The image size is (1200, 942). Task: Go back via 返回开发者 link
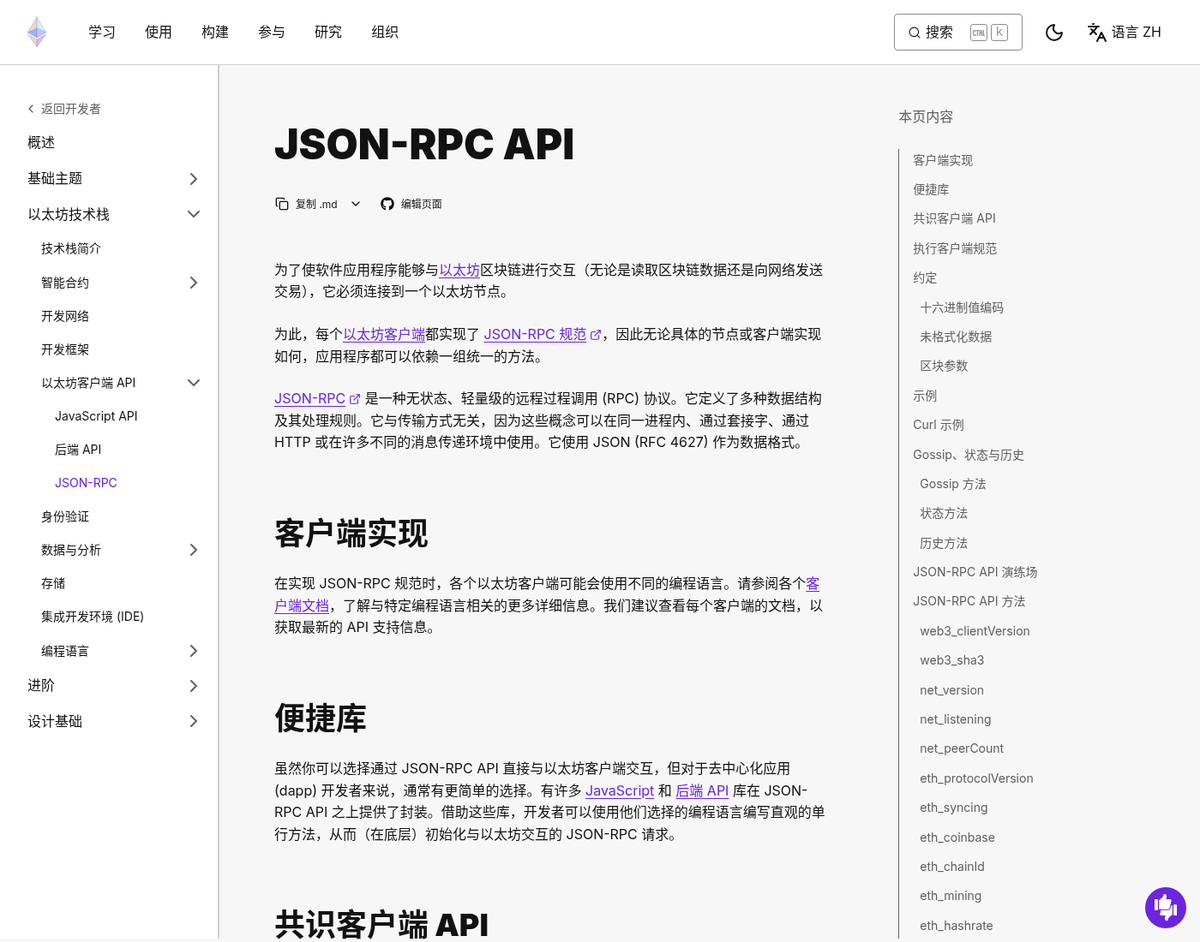pos(64,109)
